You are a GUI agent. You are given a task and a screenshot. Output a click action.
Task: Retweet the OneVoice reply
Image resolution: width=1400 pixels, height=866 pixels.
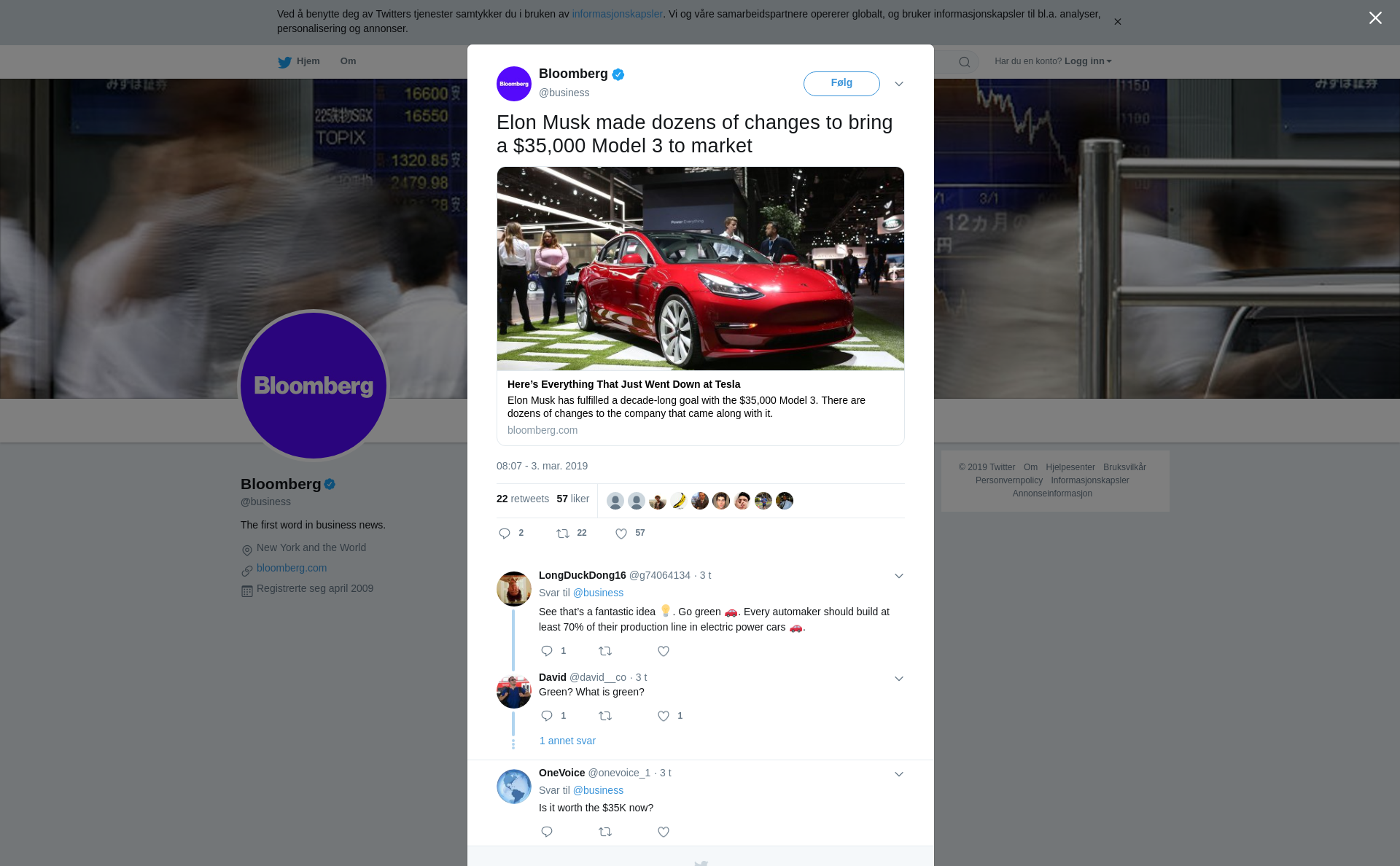coord(605,832)
